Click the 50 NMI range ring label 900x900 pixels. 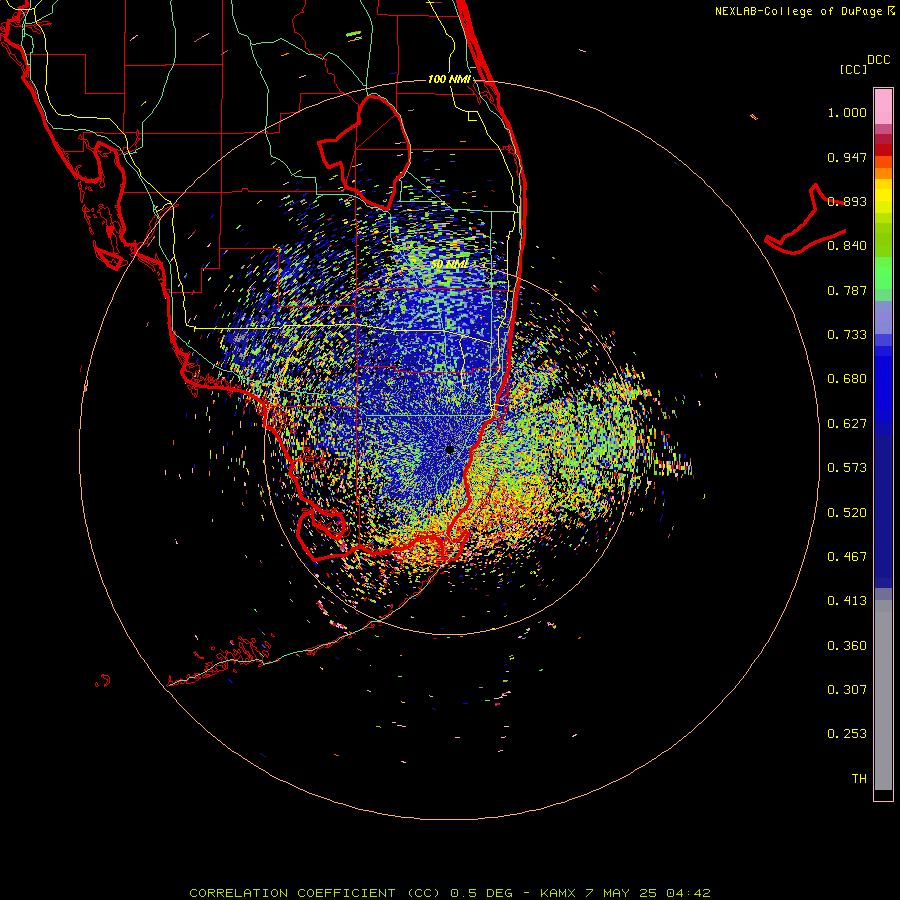tap(449, 264)
